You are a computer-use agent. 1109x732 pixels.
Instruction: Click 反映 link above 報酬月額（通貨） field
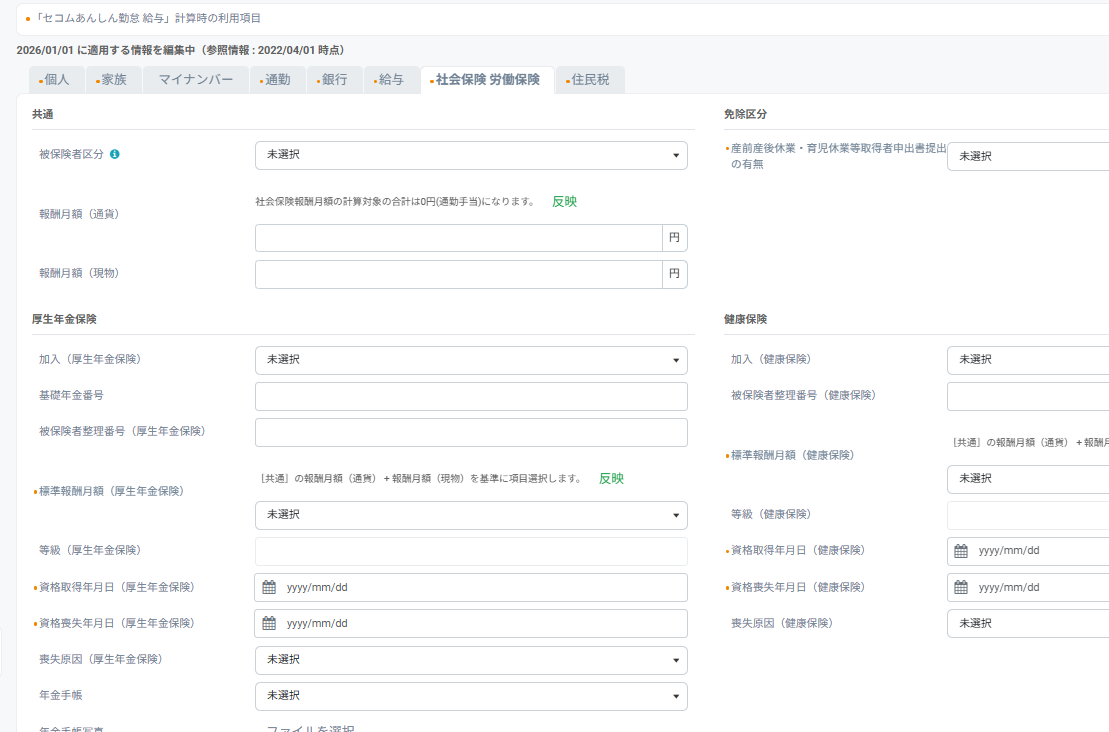pos(564,201)
